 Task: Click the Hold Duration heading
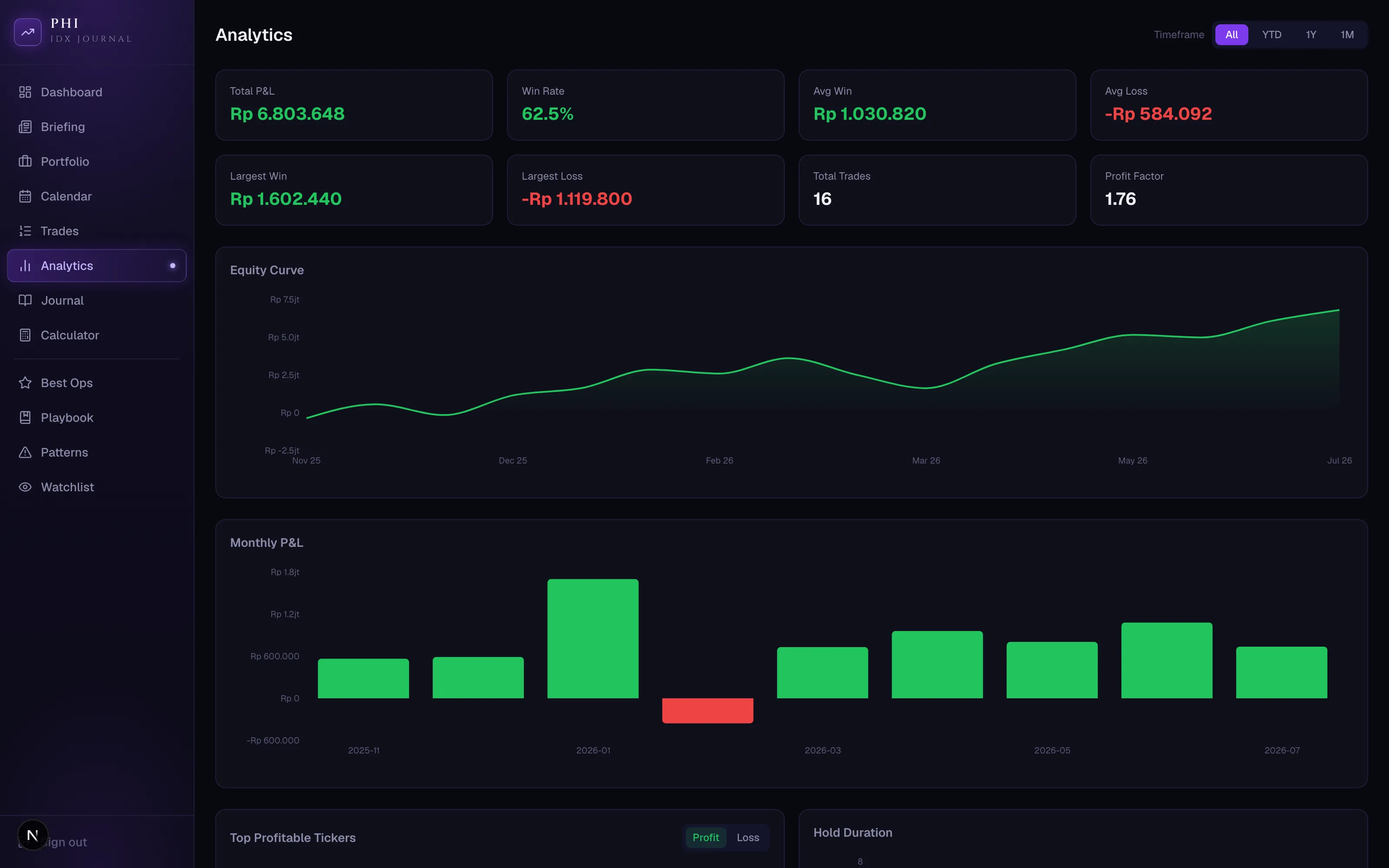coord(852,832)
